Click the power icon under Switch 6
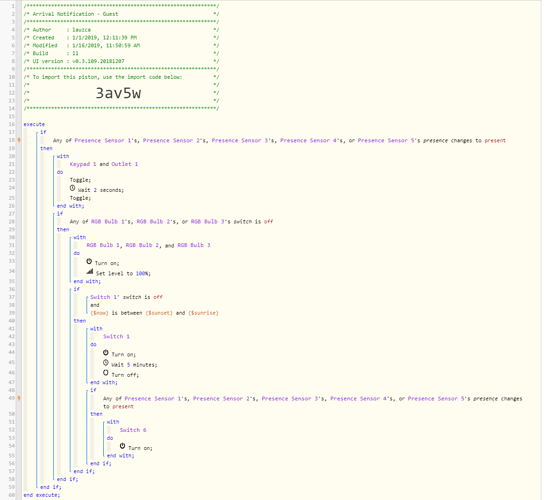Screen dimensions: 545x500 tap(122, 446)
